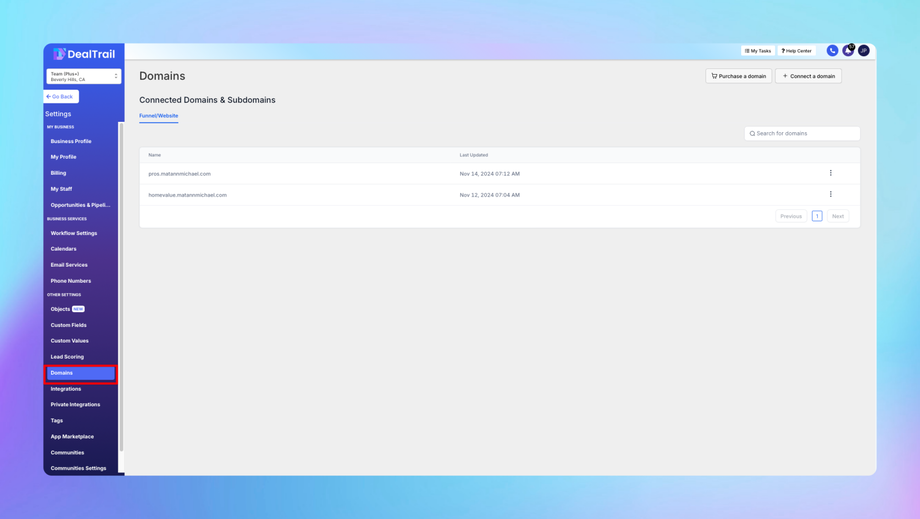This screenshot has width=920, height=519.
Task: Click the Last Updated column header
Action: pyautogui.click(x=473, y=155)
